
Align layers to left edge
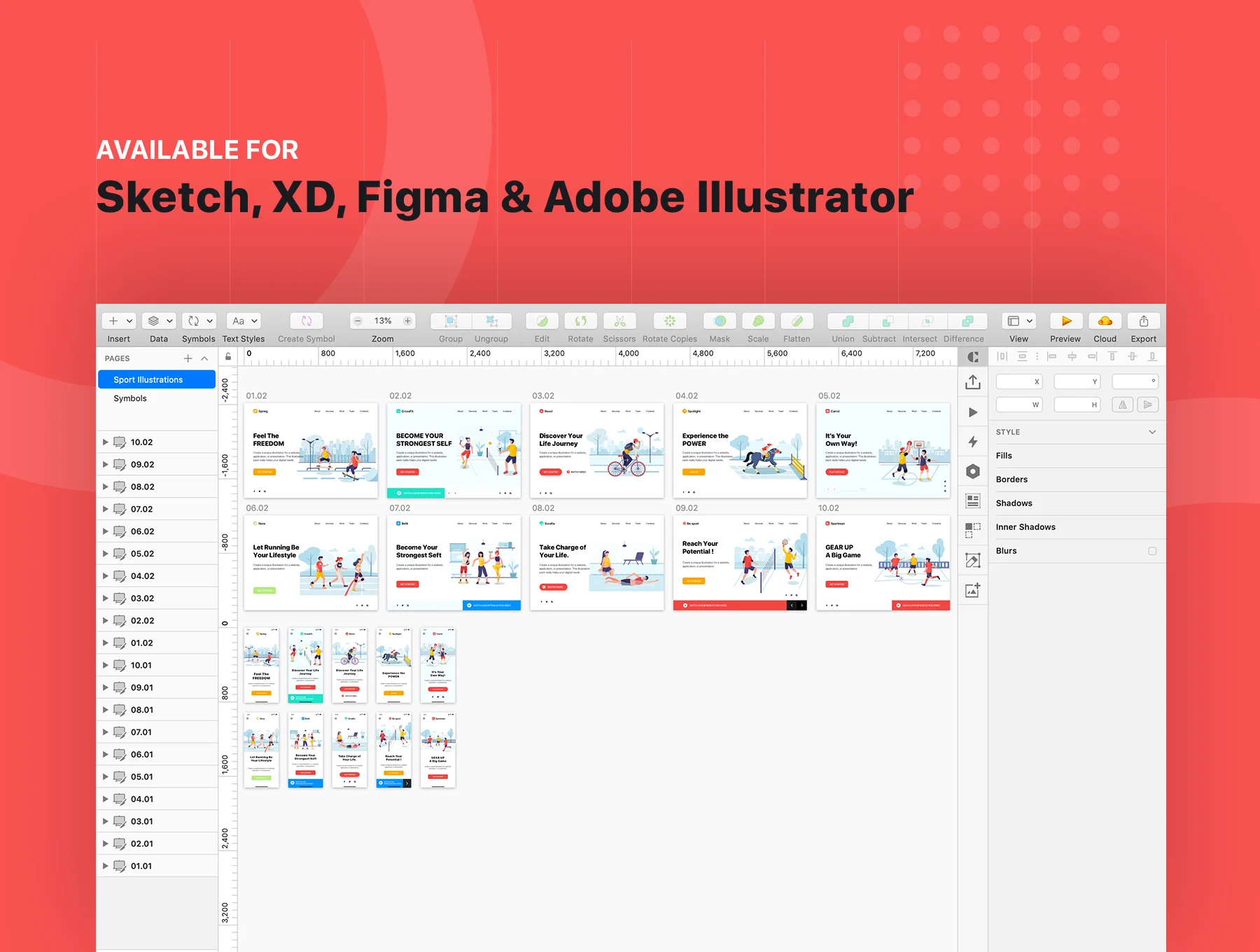point(1051,356)
